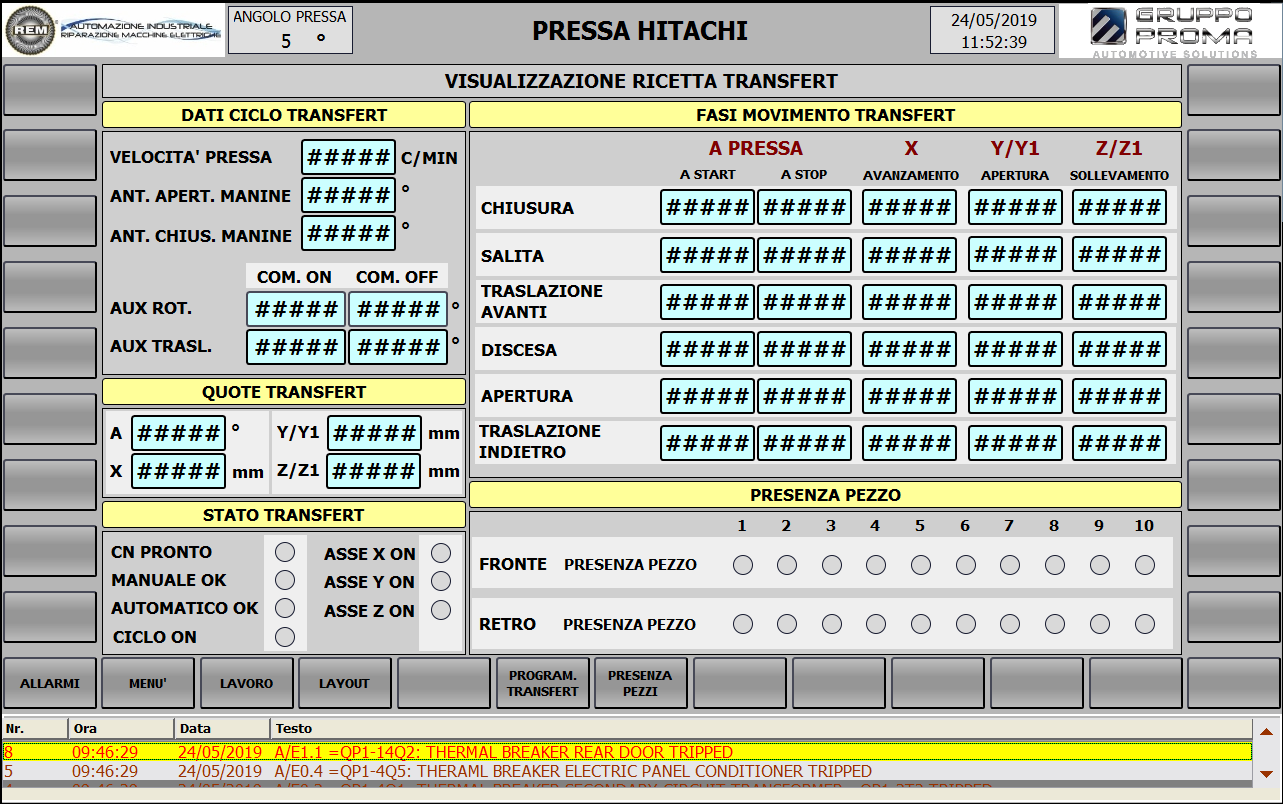This screenshot has width=1283, height=804.
Task: Click the PRESSA HITACHI title
Action: point(640,30)
